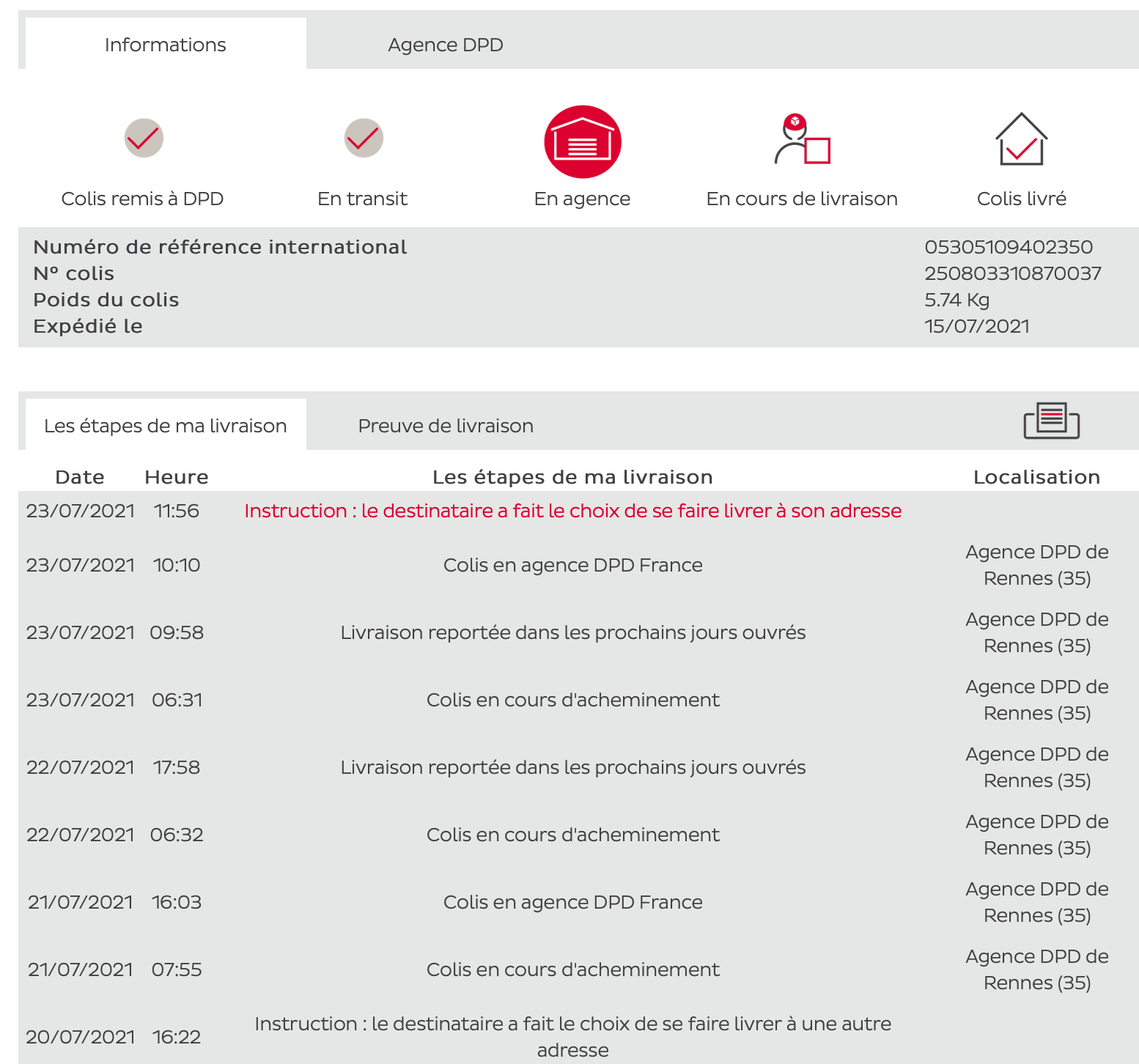This screenshot has width=1139, height=1064.
Task: Click the 20/07/2021 date cell
Action: 81,1037
